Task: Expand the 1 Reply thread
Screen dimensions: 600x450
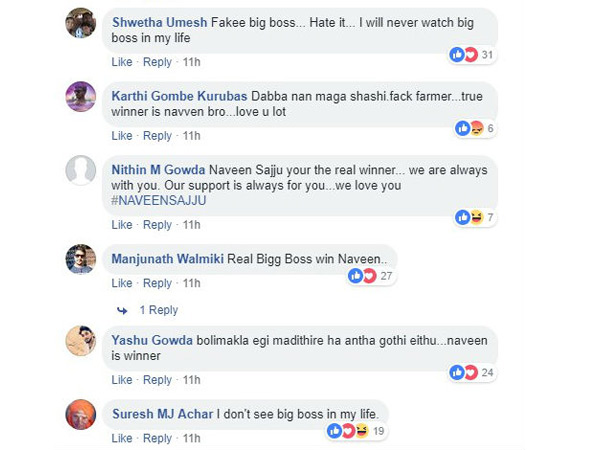Action: point(158,310)
